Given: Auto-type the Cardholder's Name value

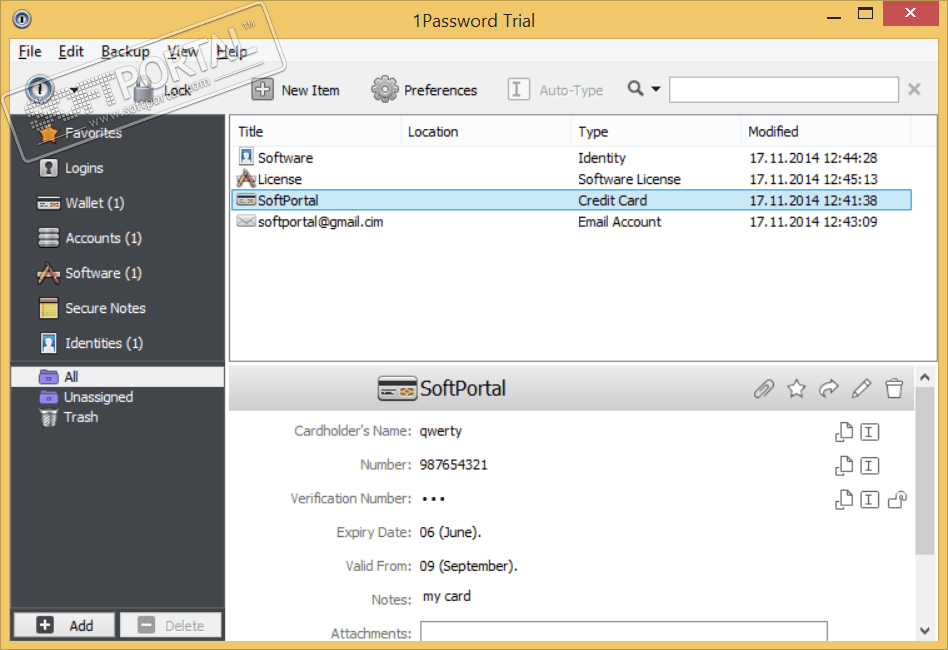Looking at the screenshot, I should 869,432.
